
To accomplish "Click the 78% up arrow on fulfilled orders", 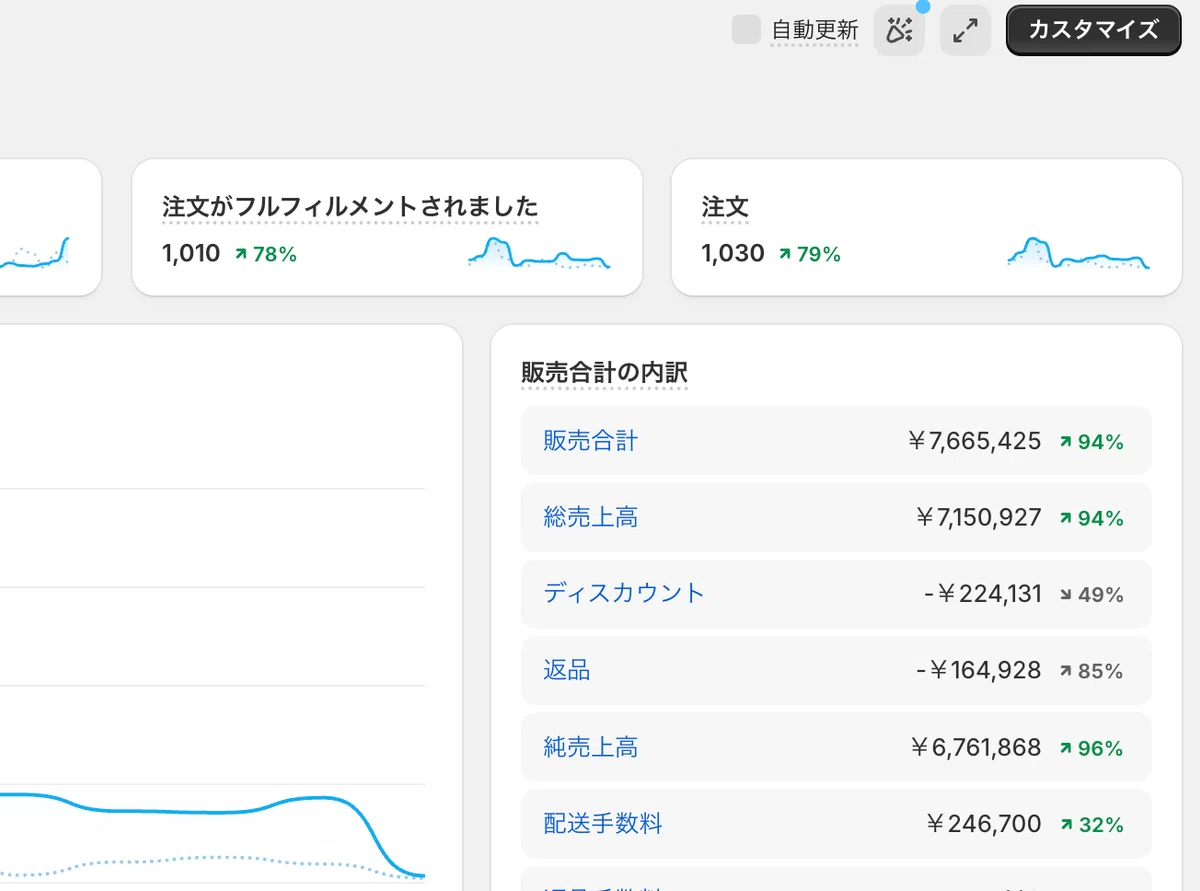I will 241,255.
